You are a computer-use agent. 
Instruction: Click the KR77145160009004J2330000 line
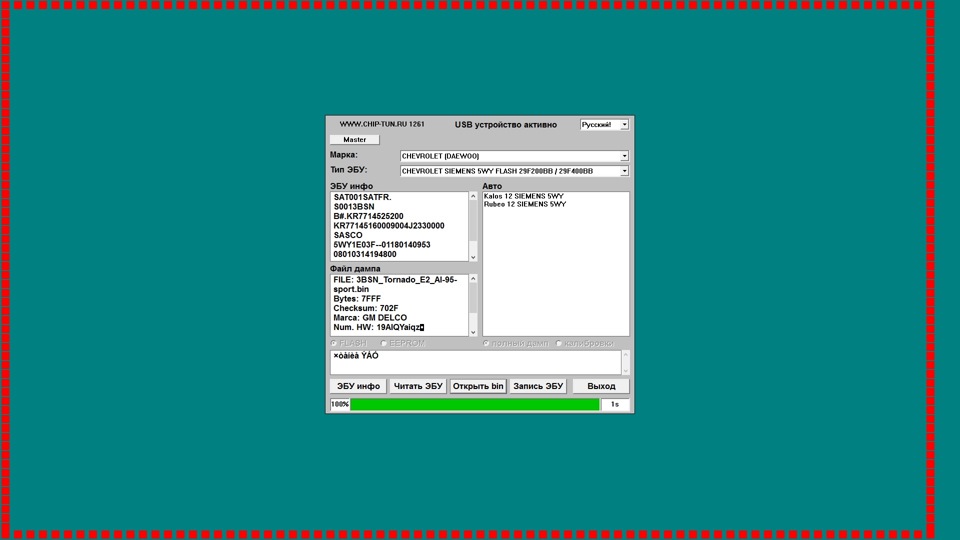click(389, 226)
